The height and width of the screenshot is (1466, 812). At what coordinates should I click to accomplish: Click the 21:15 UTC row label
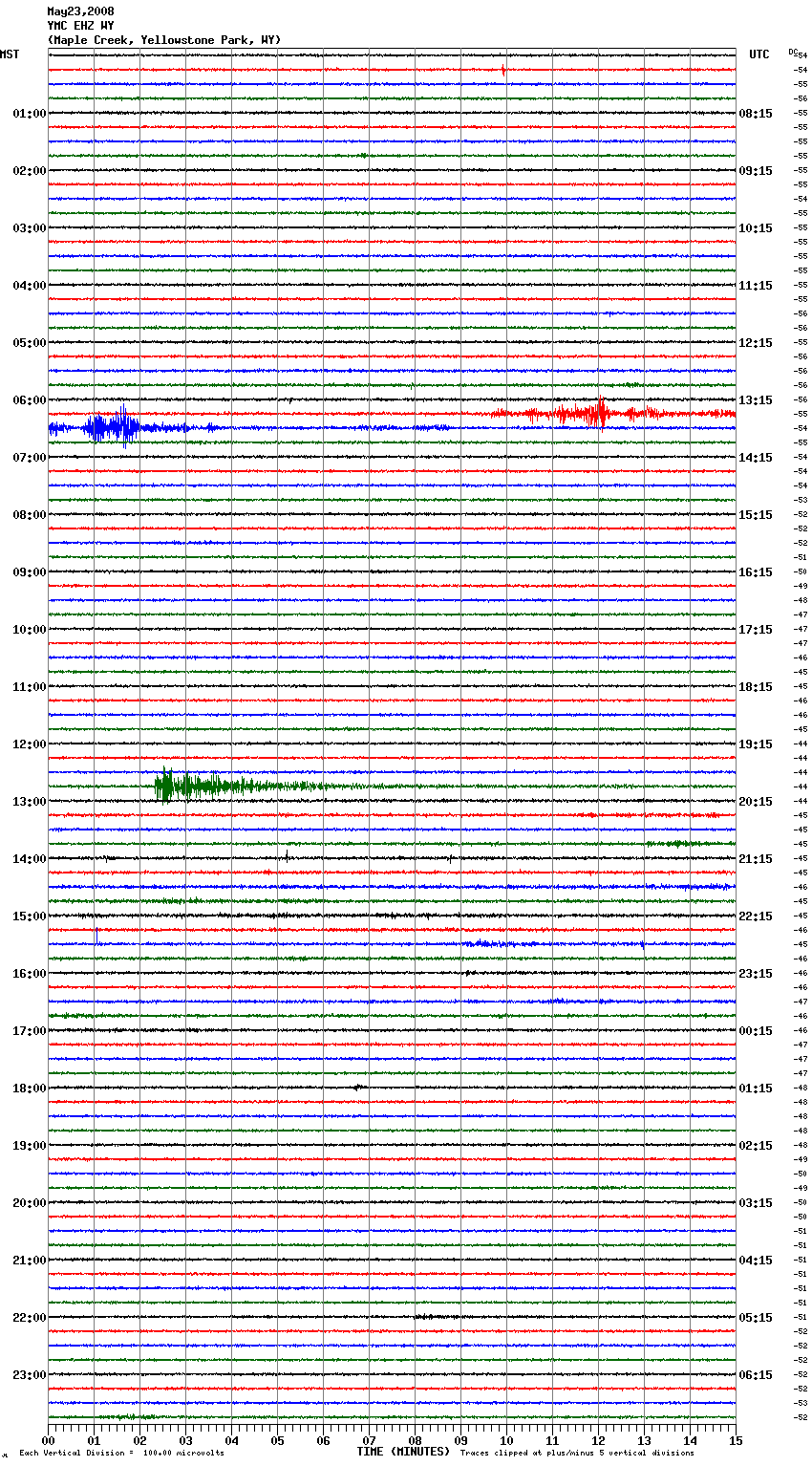coord(756,859)
